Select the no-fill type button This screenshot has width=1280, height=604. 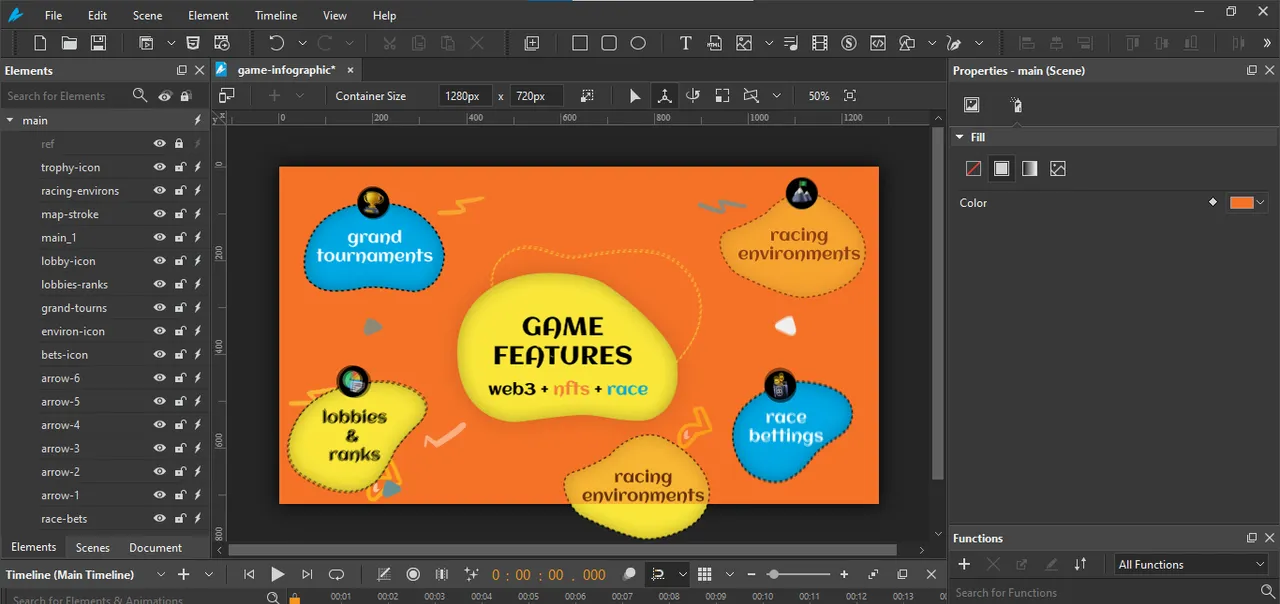pos(973,169)
